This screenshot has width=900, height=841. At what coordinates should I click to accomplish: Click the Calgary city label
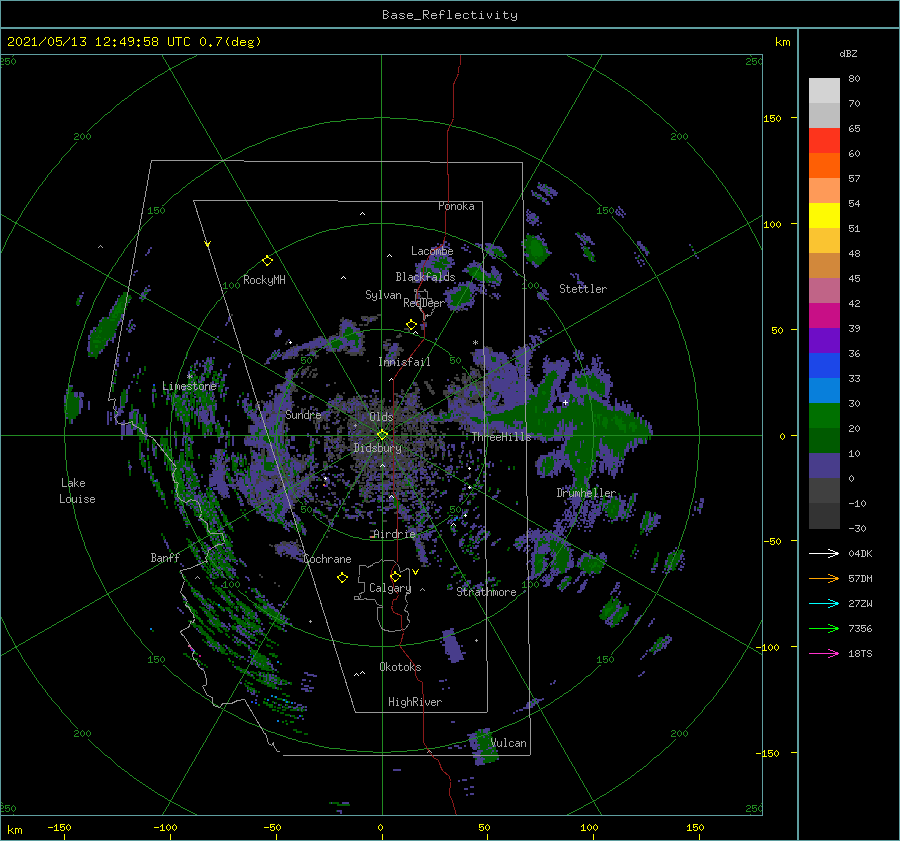[390, 588]
